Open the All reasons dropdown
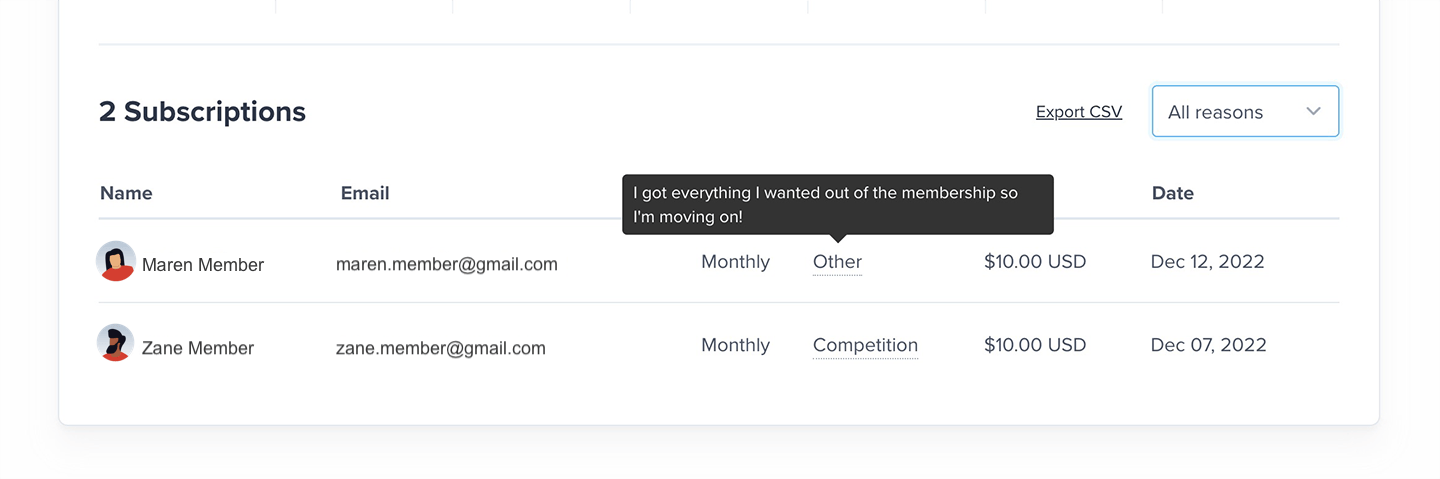This screenshot has width=1440, height=479. pyautogui.click(x=1245, y=111)
